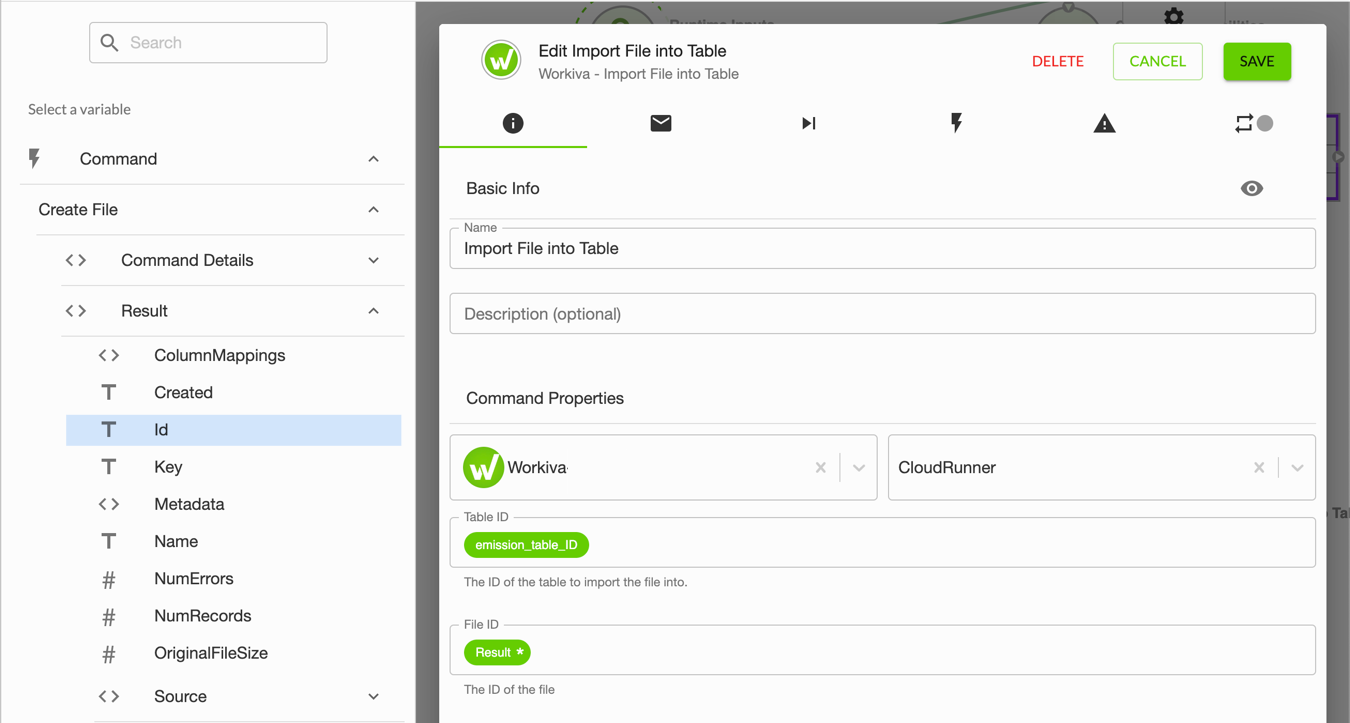Switch to the email notification tab
The width and height of the screenshot is (1350, 723).
(661, 123)
